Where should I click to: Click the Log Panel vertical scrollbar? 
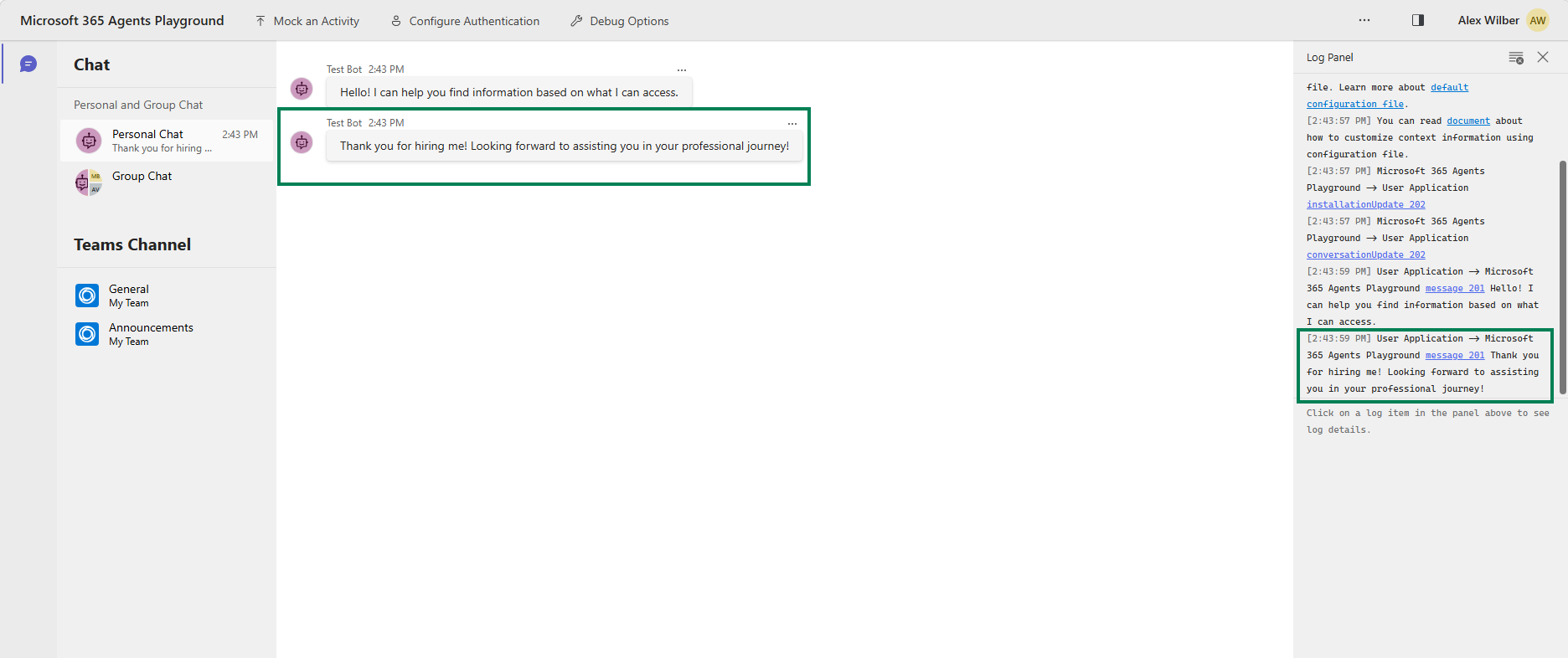(1562, 276)
